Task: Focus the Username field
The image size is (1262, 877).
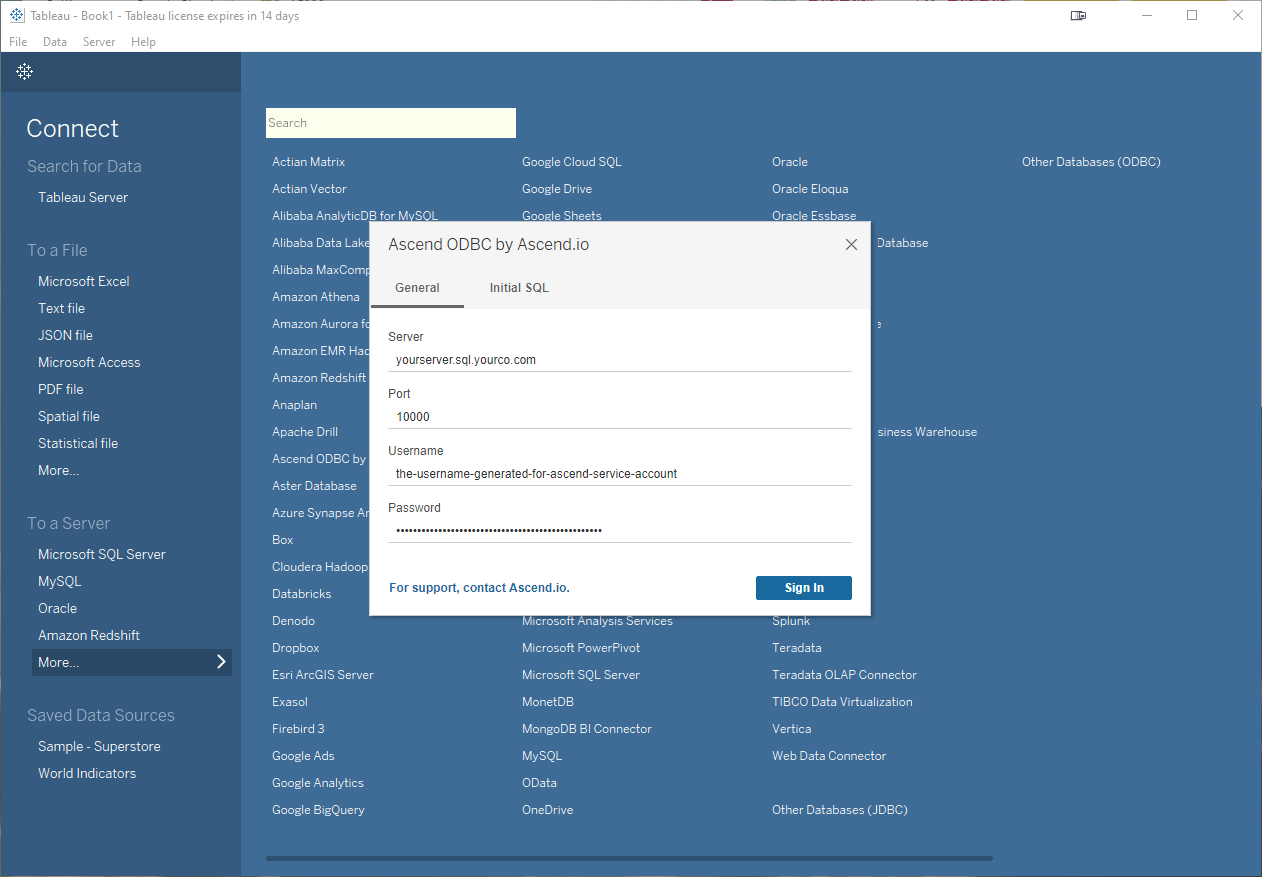Action: [620, 474]
